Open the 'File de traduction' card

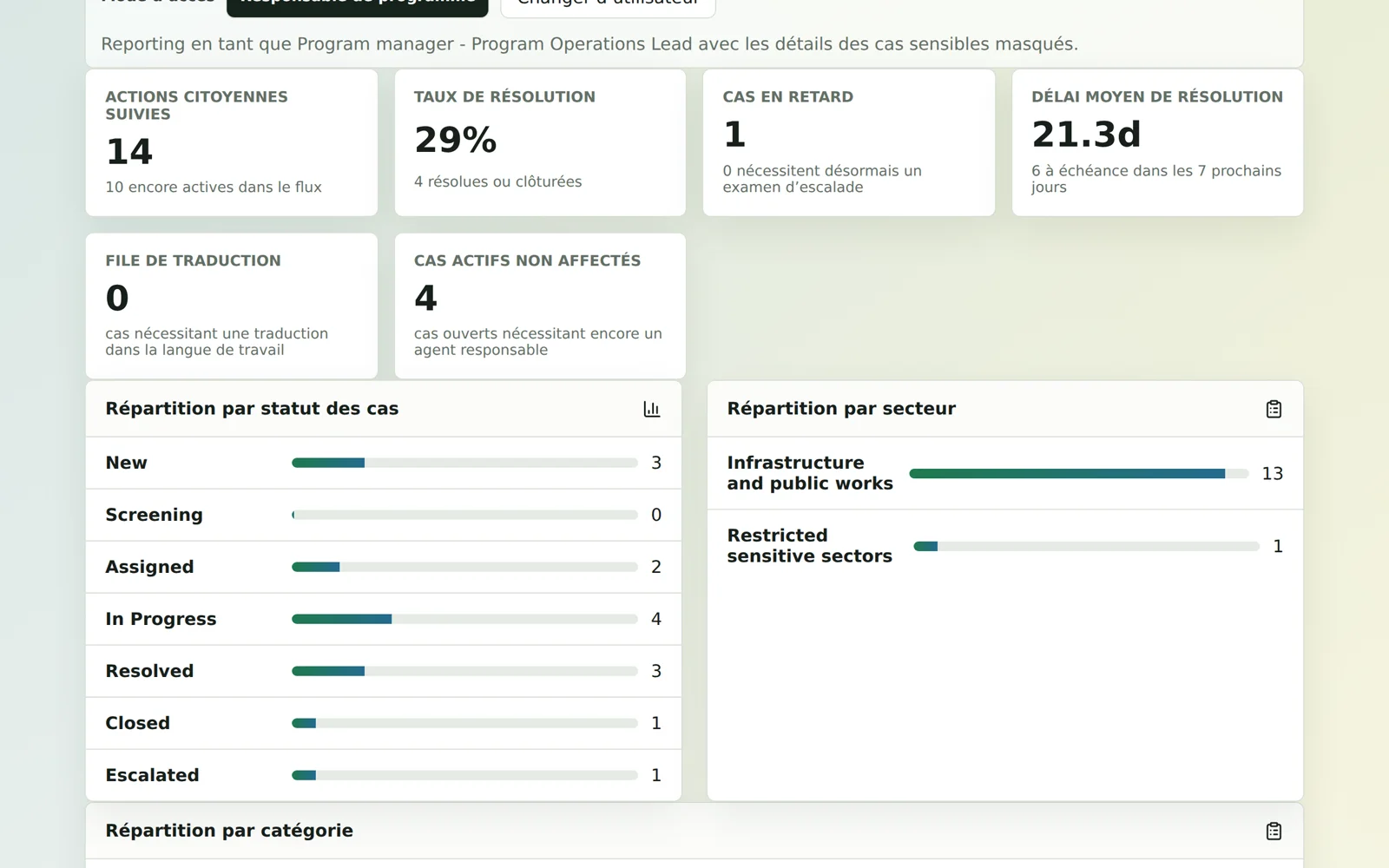pyautogui.click(x=232, y=306)
